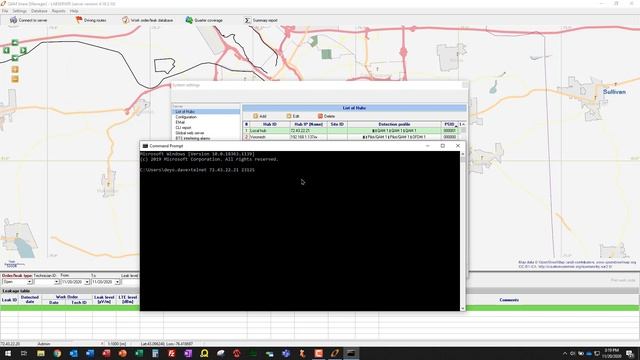Open the Help menu
The width and height of the screenshot is (640, 360).
click(x=74, y=11)
